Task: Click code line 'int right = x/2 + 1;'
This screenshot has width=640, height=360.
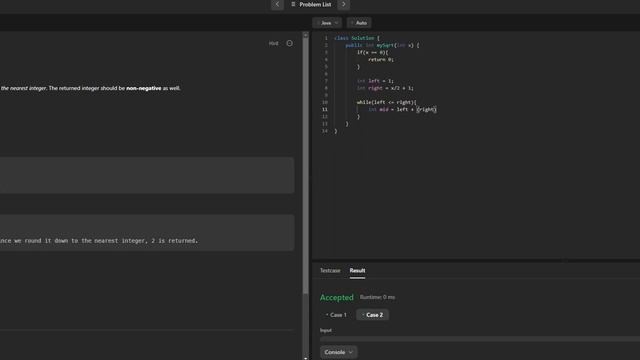Action: pyautogui.click(x=385, y=88)
